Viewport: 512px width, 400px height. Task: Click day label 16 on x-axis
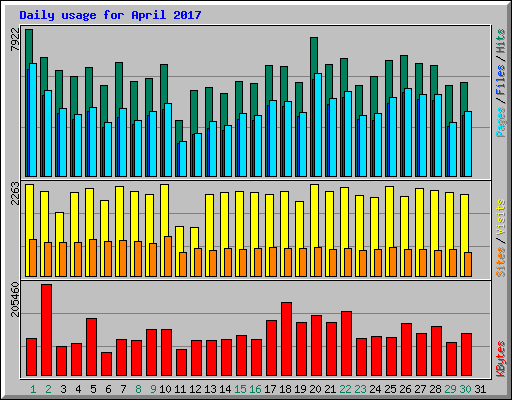255,389
